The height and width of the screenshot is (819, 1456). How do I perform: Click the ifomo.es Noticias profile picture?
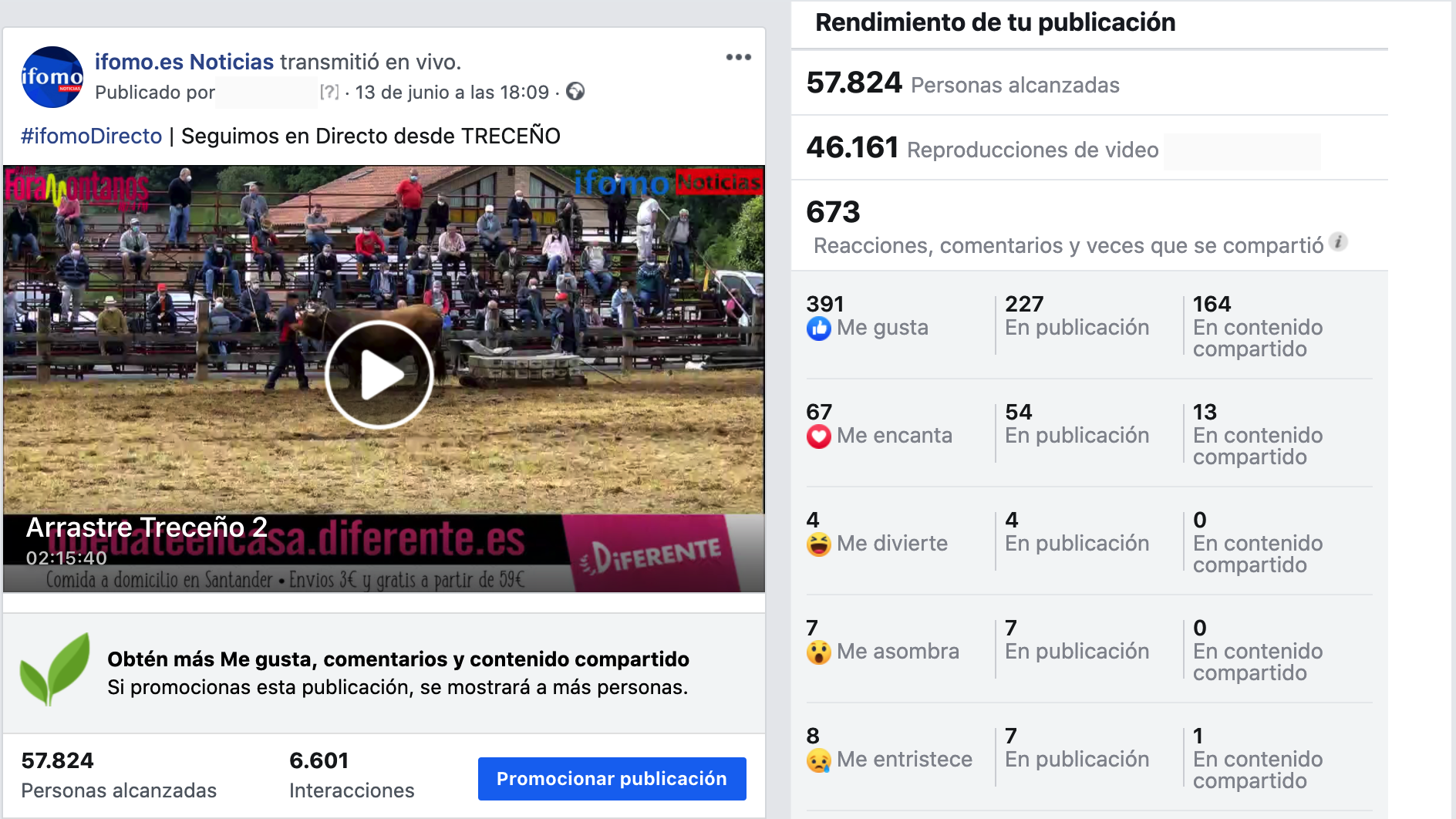(x=52, y=77)
